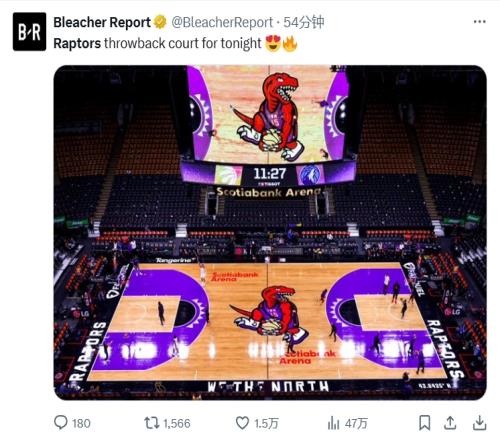Click the 47万 views count
The width and height of the screenshot is (500, 440).
point(356,424)
